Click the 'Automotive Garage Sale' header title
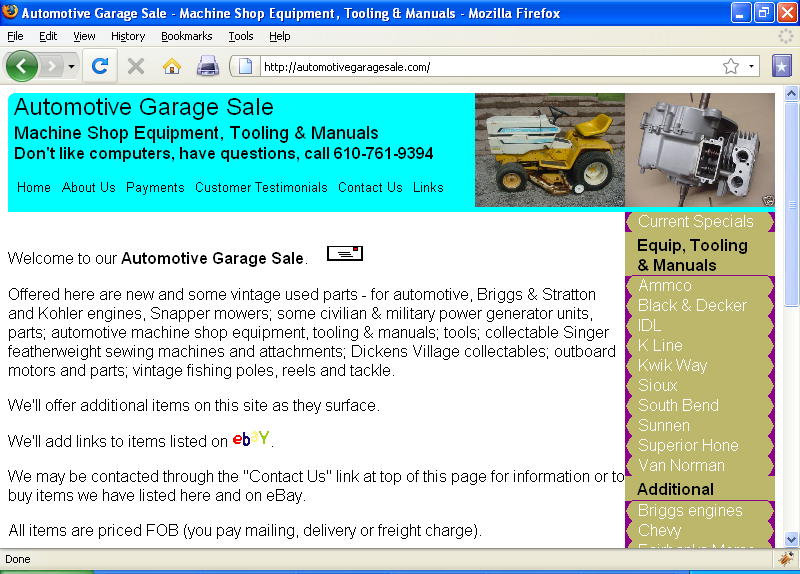Image resolution: width=800 pixels, height=574 pixels. click(144, 107)
